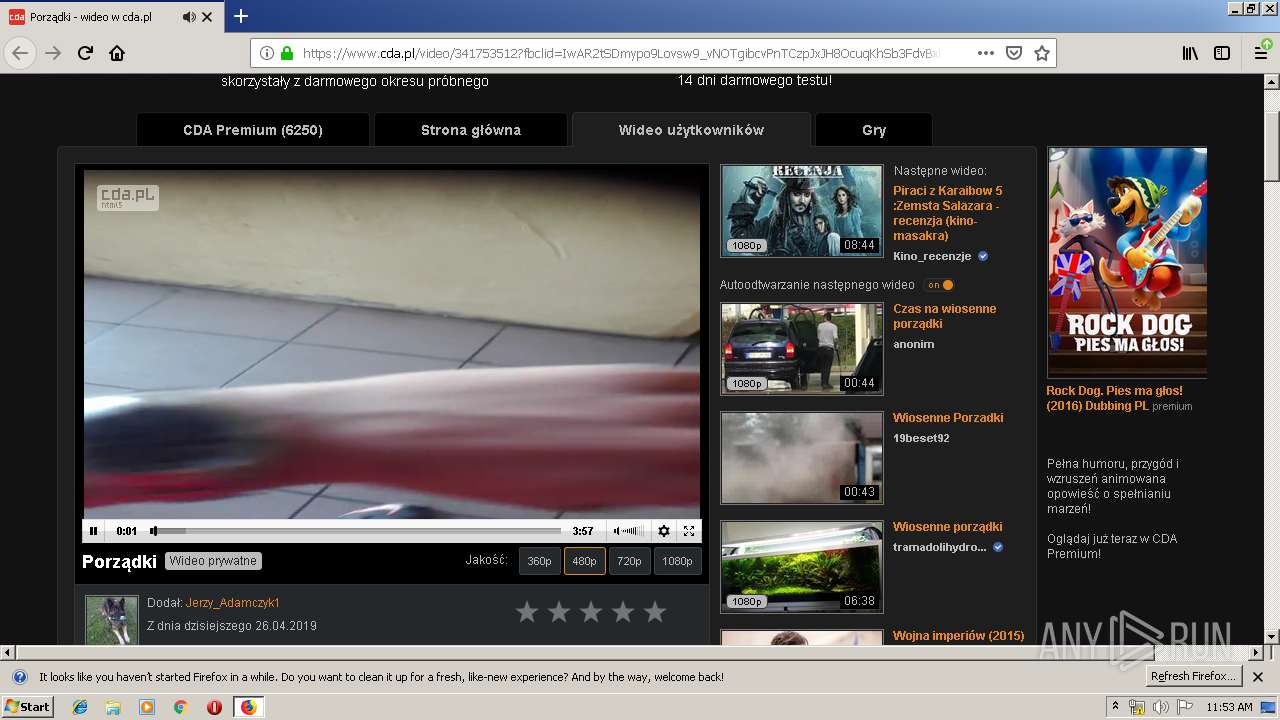Viewport: 1280px width, 720px height.
Task: Switch to Wideo użytkowników tab
Action: pyautogui.click(x=691, y=130)
